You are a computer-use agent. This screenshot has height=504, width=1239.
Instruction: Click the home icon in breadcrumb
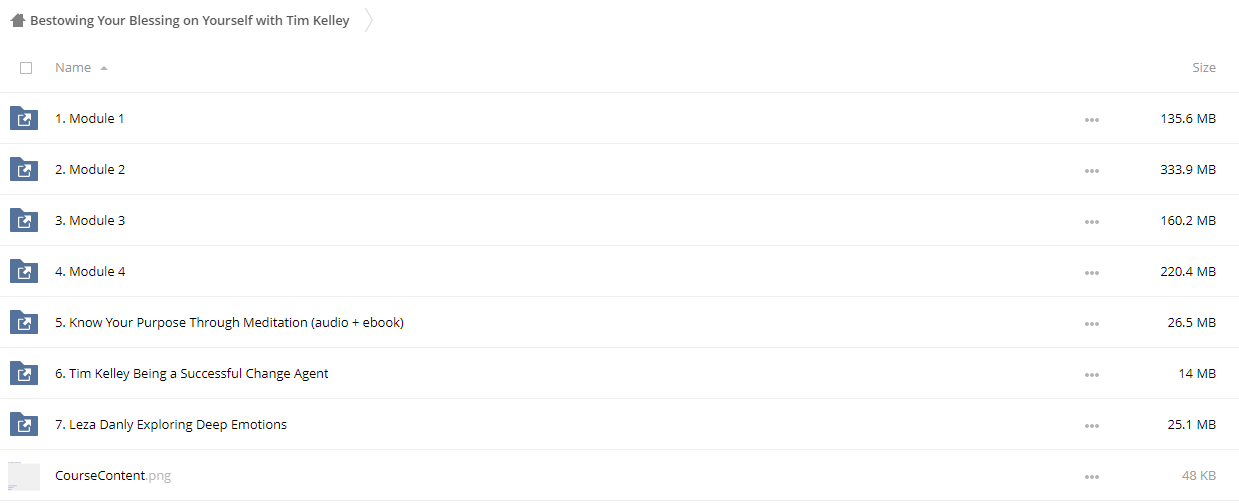click(x=17, y=20)
